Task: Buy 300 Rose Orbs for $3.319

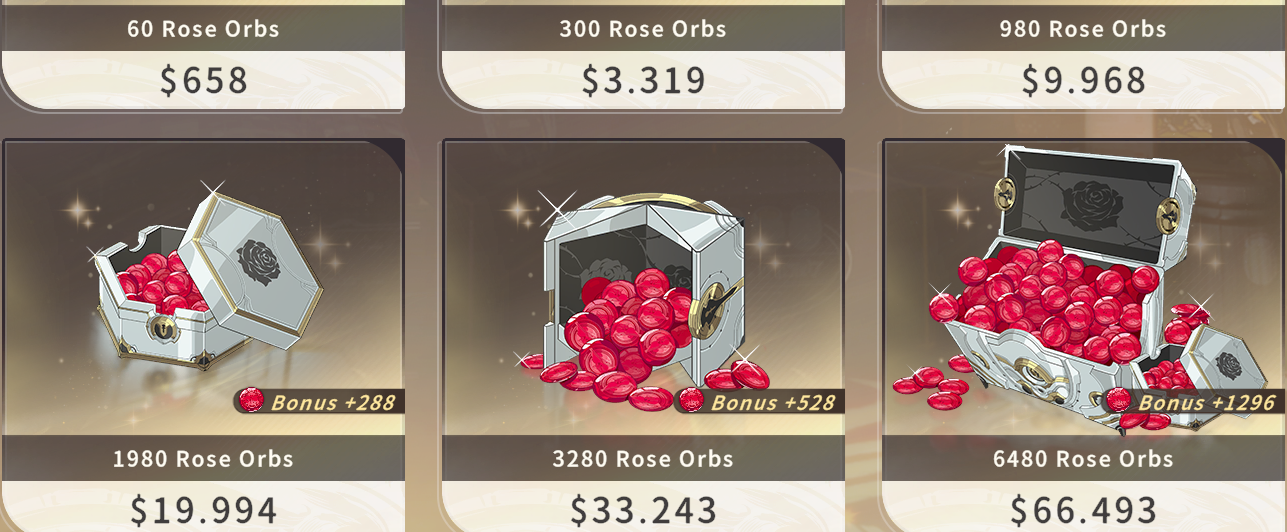Action: point(643,80)
